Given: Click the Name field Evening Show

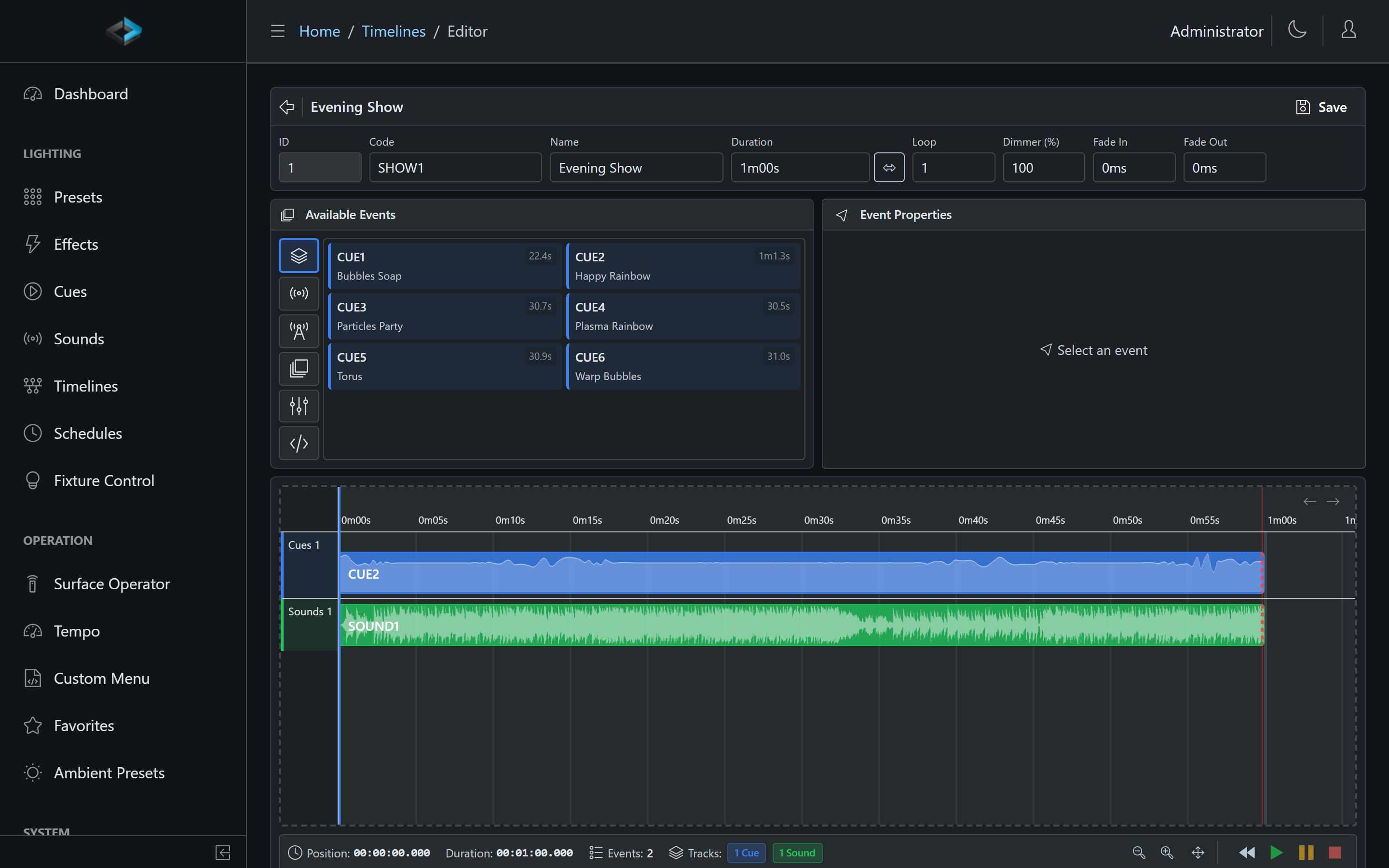Looking at the screenshot, I should click(636, 168).
